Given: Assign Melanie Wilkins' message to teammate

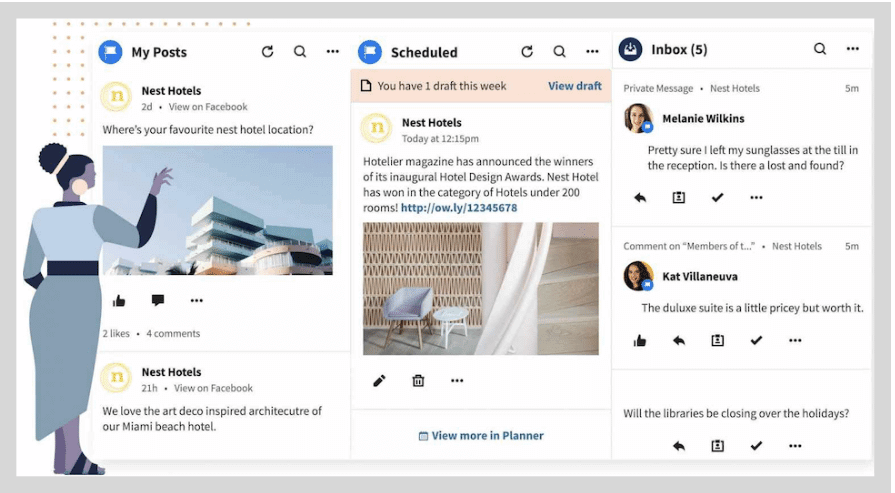Looking at the screenshot, I should click(x=679, y=197).
